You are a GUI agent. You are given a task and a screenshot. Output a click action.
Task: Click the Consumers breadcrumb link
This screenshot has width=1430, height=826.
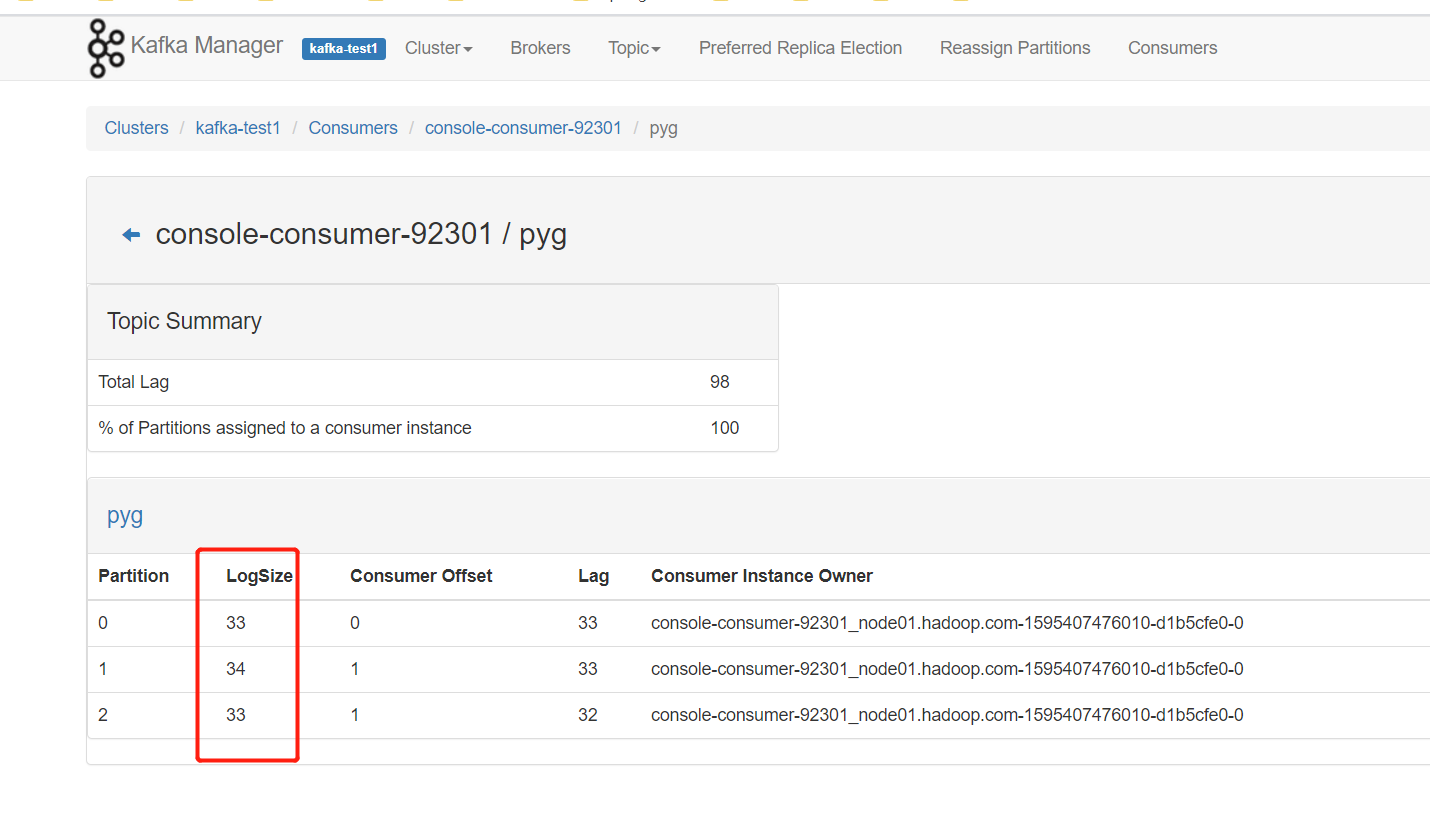point(353,128)
